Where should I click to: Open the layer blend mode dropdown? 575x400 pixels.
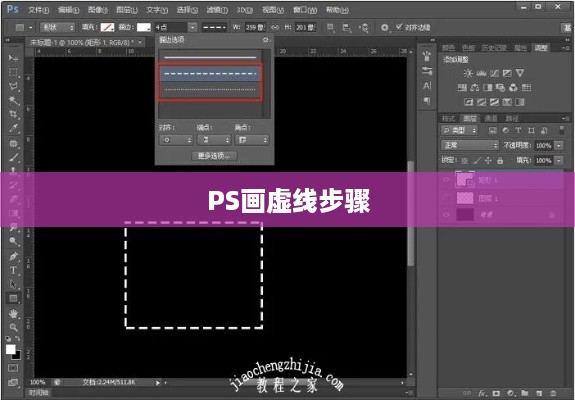470,146
